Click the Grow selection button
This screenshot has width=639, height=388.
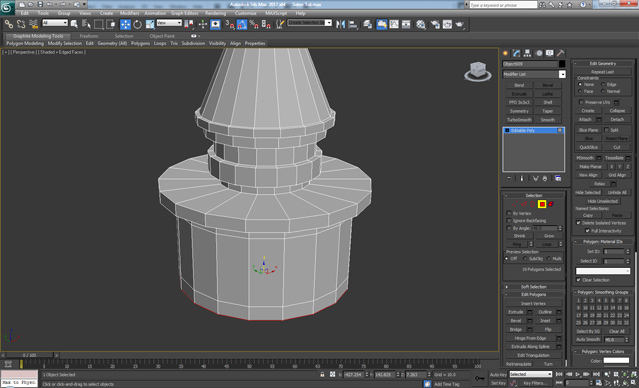pos(549,236)
